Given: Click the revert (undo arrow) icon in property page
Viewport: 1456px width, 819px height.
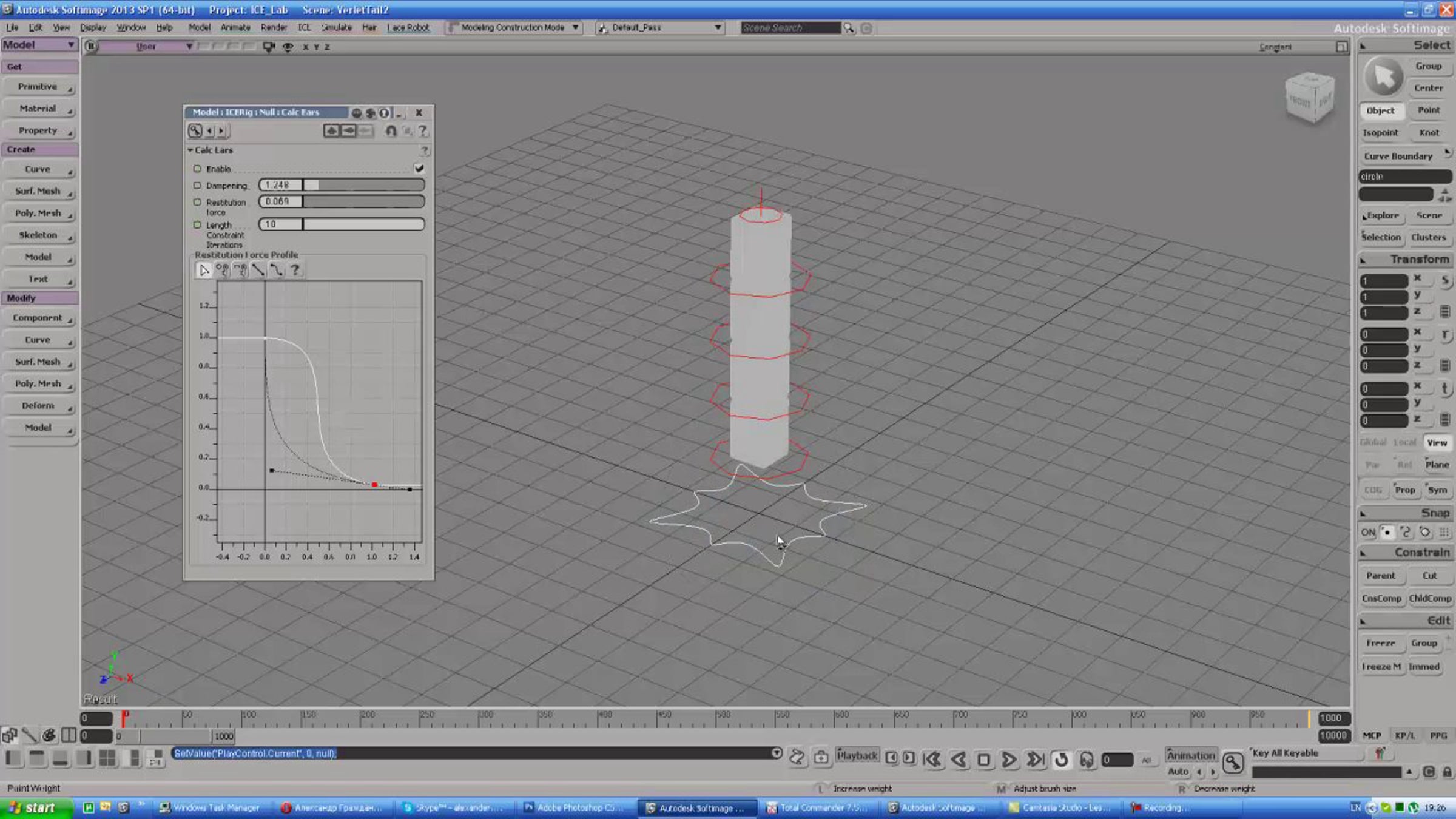Looking at the screenshot, I should pos(391,130).
